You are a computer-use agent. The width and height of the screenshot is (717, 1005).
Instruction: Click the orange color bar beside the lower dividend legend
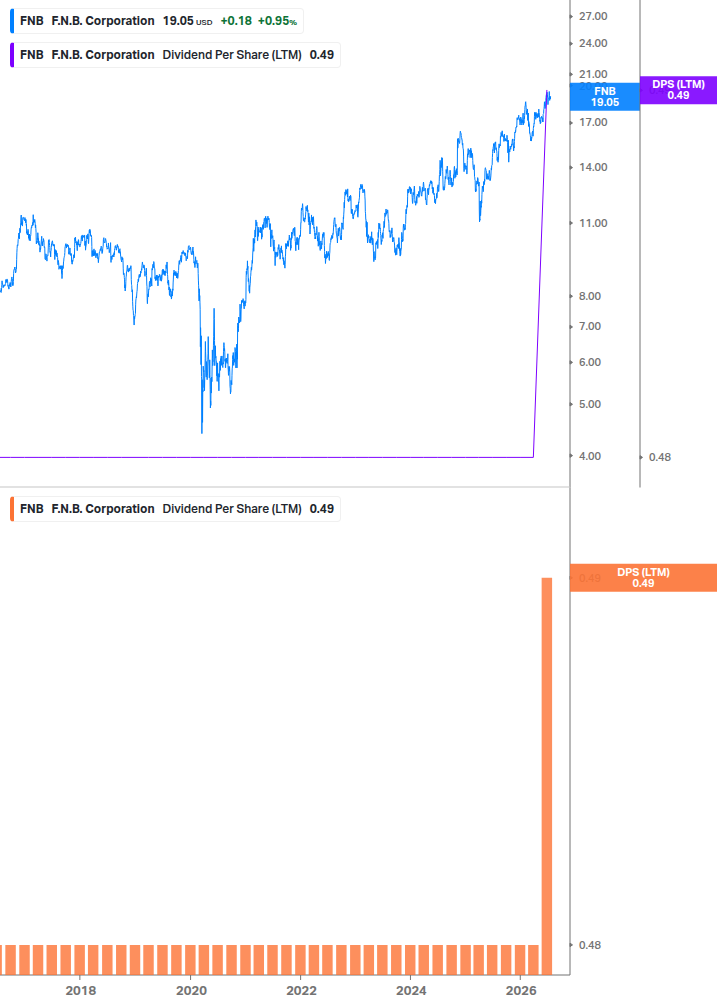pyautogui.click(x=12, y=509)
